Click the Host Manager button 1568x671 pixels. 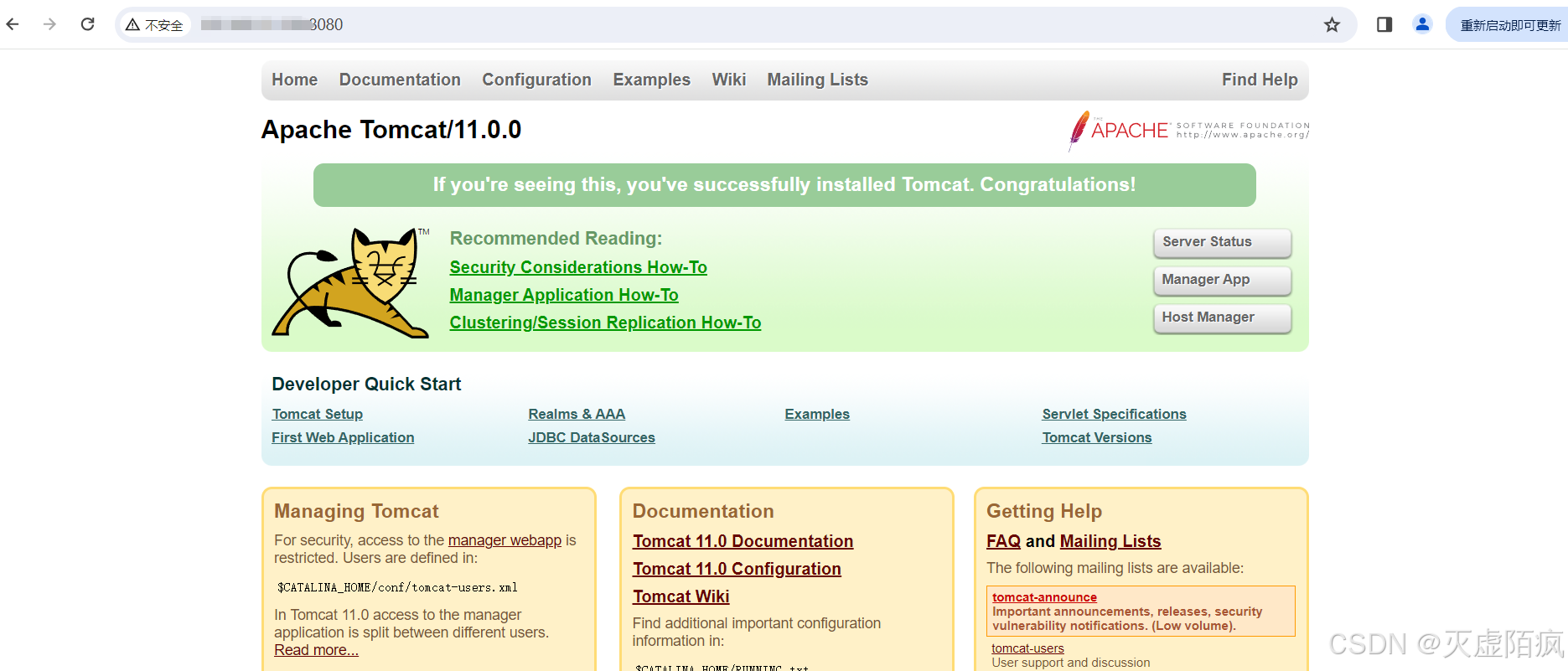click(1222, 317)
